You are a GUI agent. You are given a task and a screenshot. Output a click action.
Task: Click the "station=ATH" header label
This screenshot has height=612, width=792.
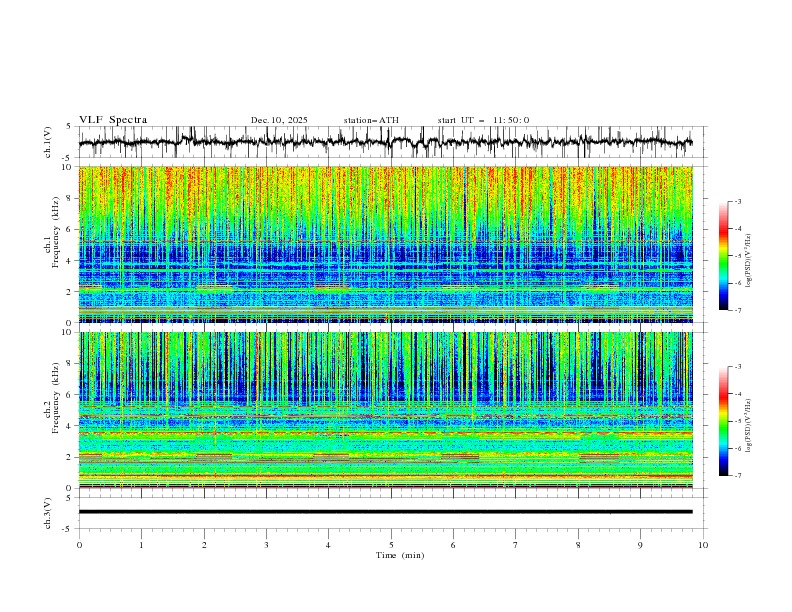371,120
